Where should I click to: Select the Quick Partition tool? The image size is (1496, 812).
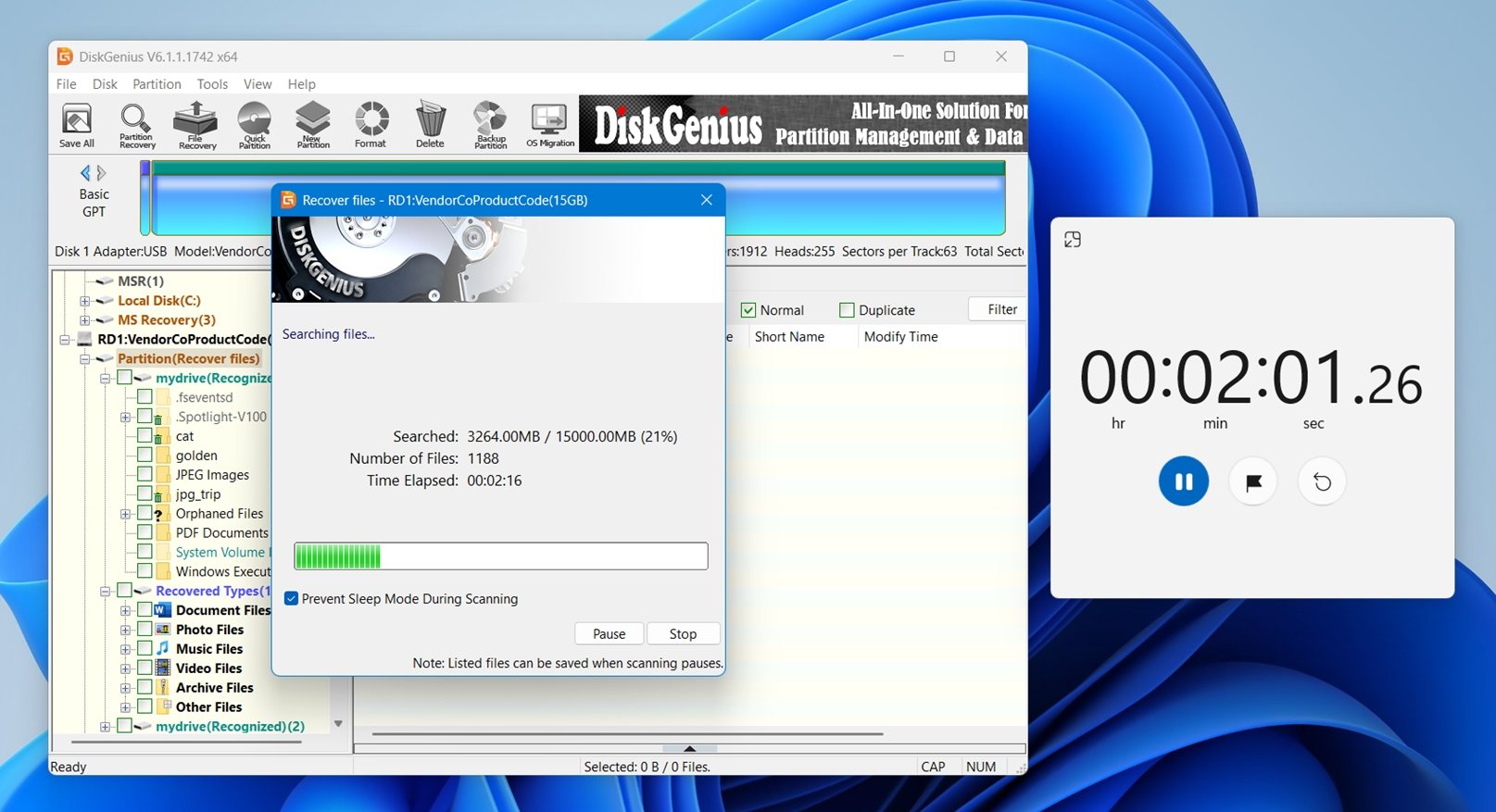point(255,125)
